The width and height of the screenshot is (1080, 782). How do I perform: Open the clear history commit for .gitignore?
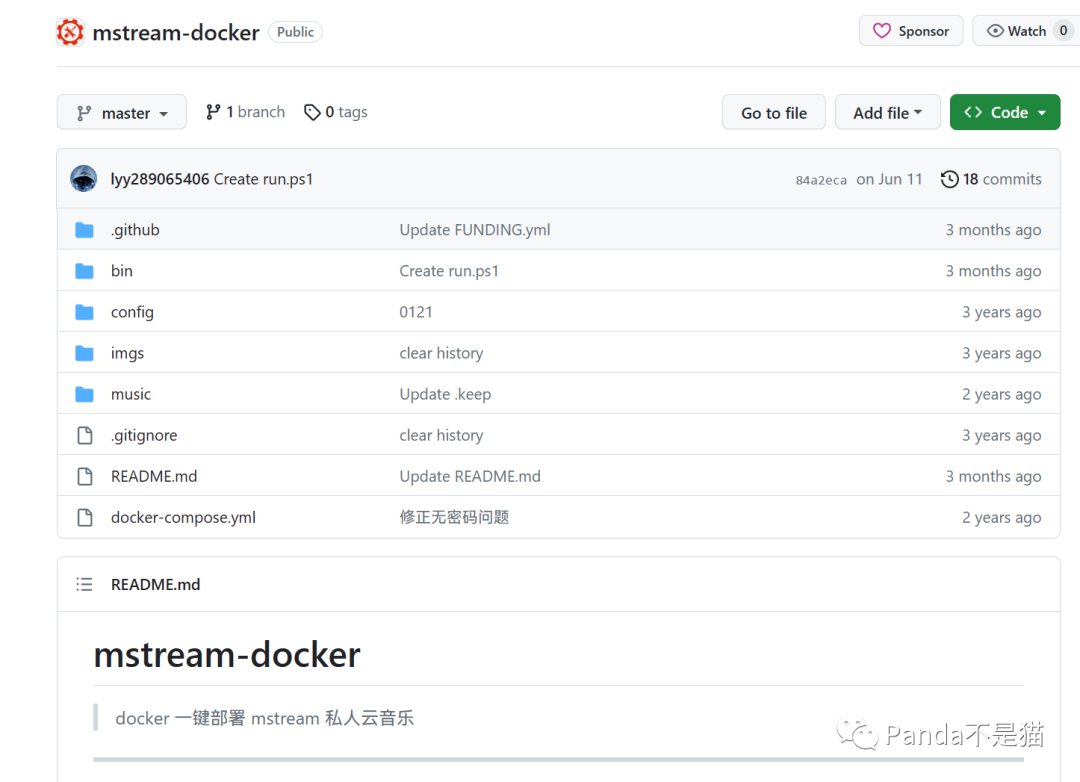tap(442, 435)
